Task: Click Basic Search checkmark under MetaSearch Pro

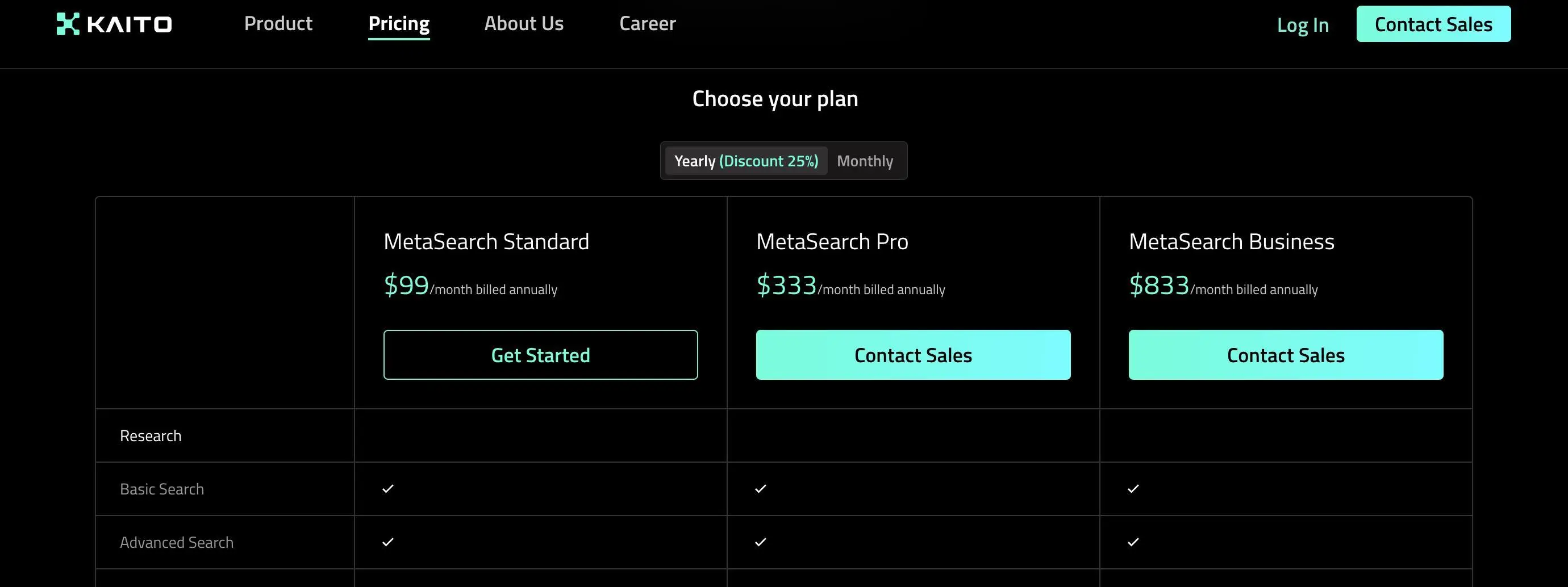Action: point(760,488)
